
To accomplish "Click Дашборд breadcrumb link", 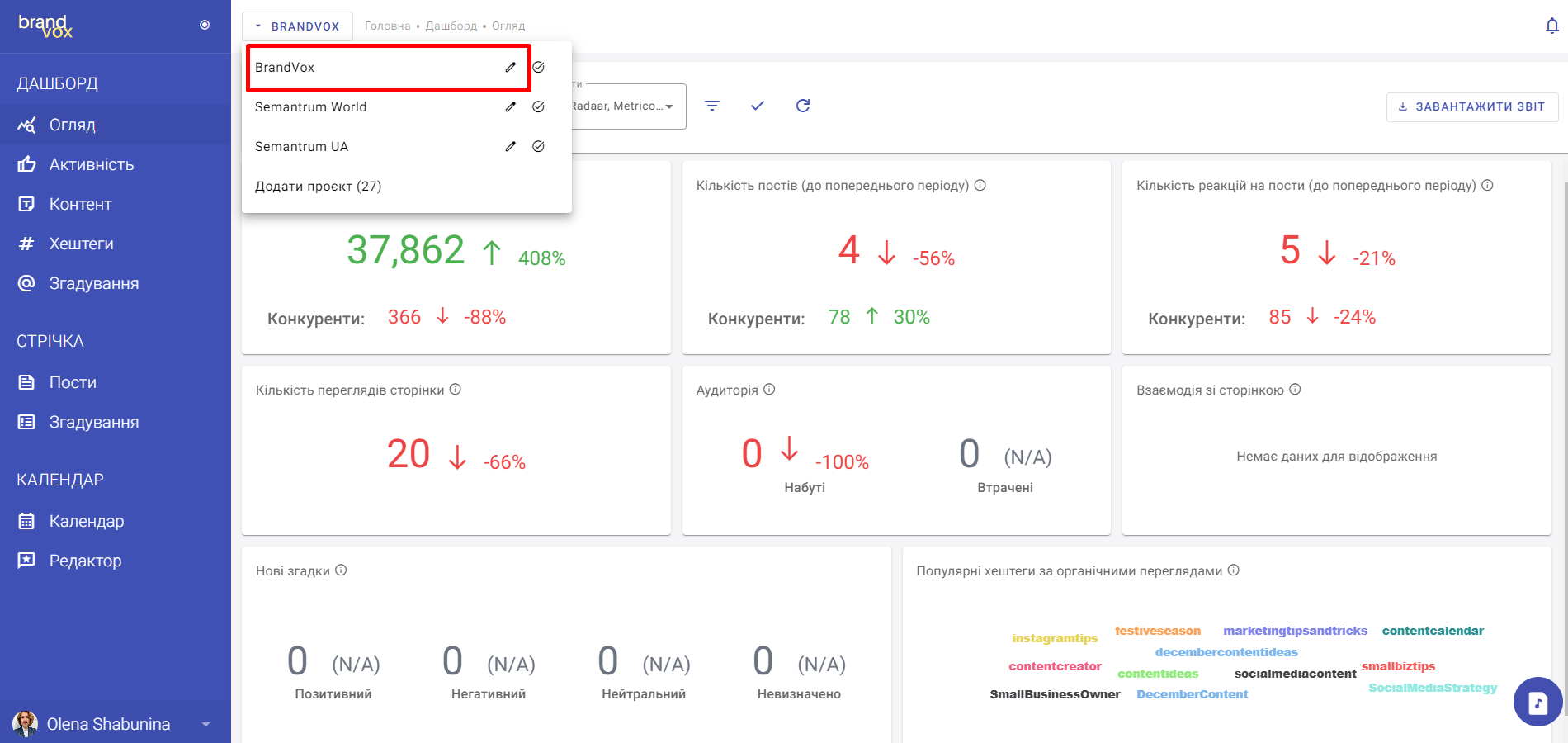I will tap(451, 26).
